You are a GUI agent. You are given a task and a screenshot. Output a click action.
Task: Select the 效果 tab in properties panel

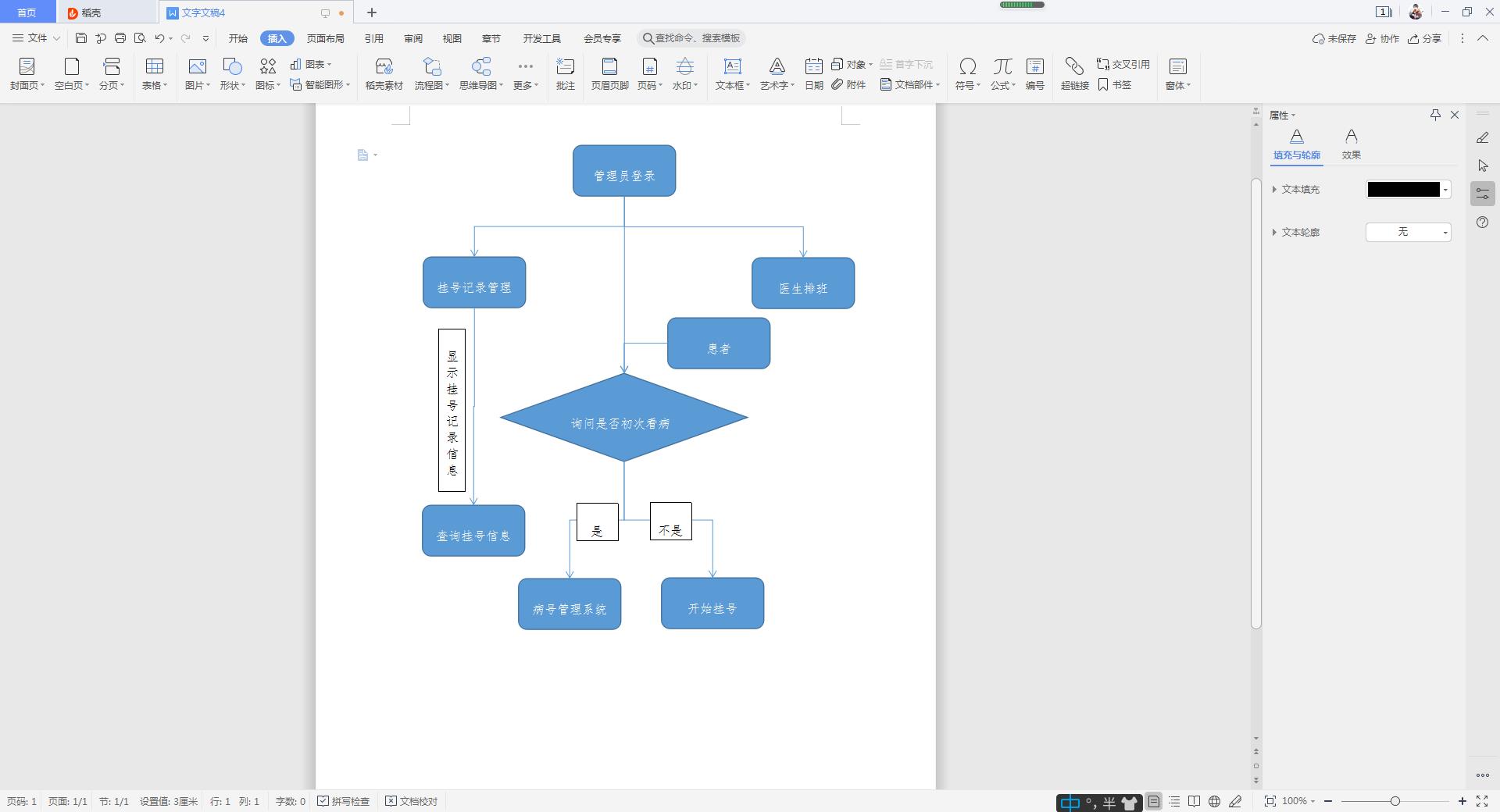1351,144
